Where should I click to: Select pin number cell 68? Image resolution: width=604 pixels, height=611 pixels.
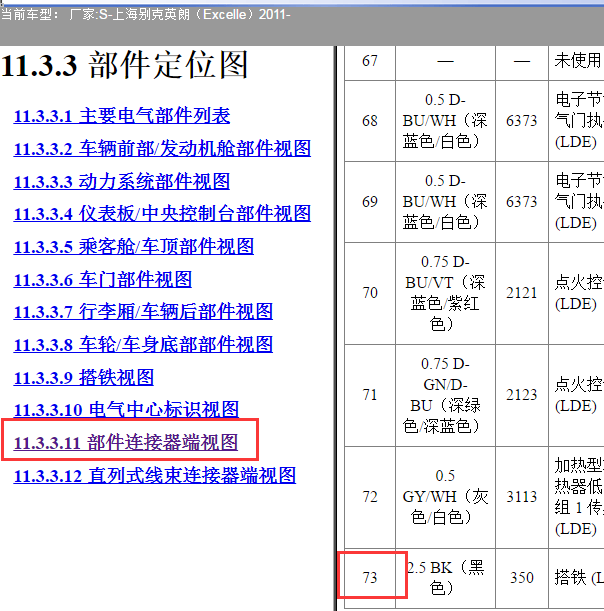tap(370, 121)
